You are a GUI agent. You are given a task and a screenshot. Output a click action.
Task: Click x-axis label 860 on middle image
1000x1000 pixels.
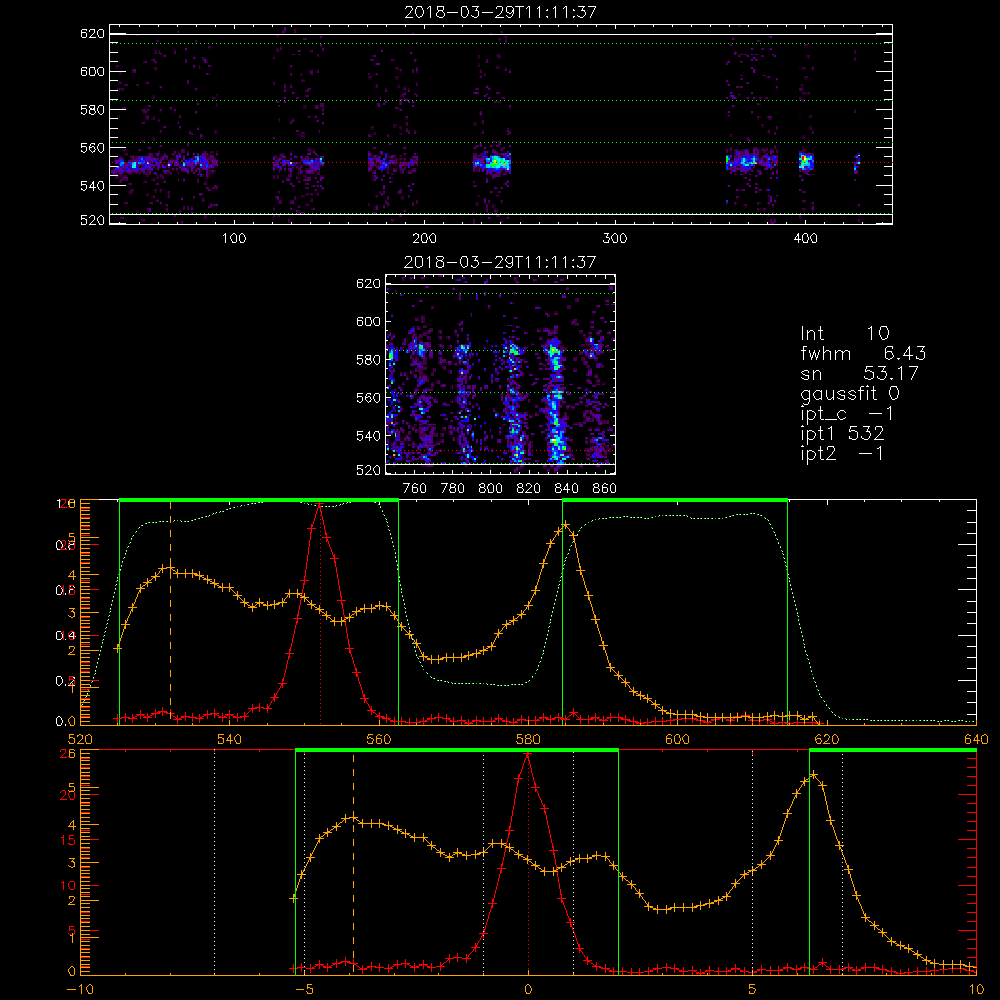(605, 489)
